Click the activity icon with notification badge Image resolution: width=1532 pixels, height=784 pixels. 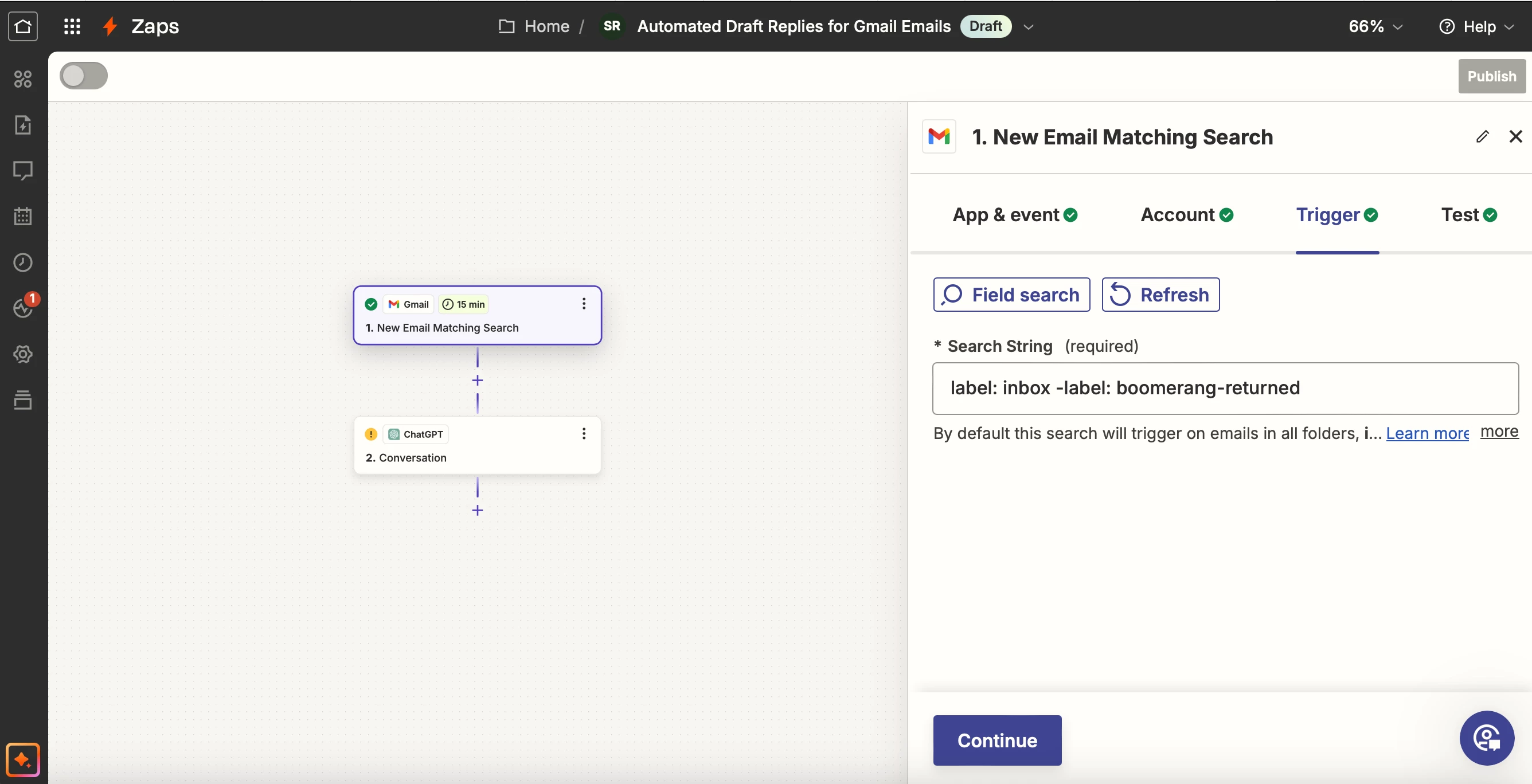(24, 307)
